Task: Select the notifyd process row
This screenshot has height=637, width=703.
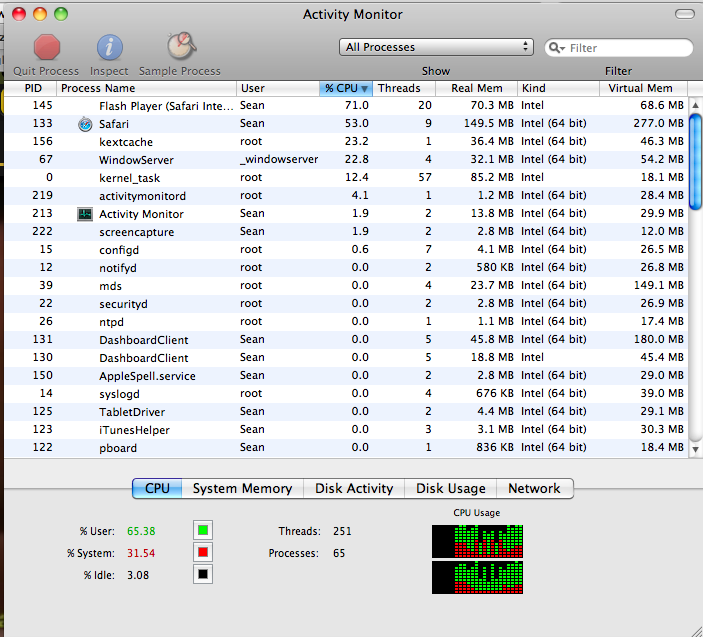Action: 346,268
